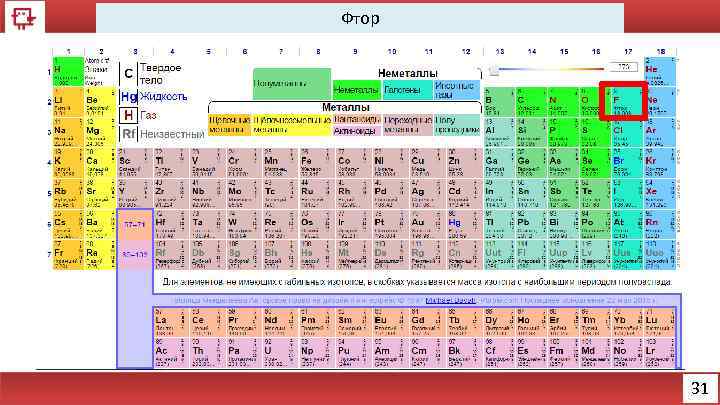Select the copper Cu element cell
This screenshot has height=405, width=720.
click(427, 163)
